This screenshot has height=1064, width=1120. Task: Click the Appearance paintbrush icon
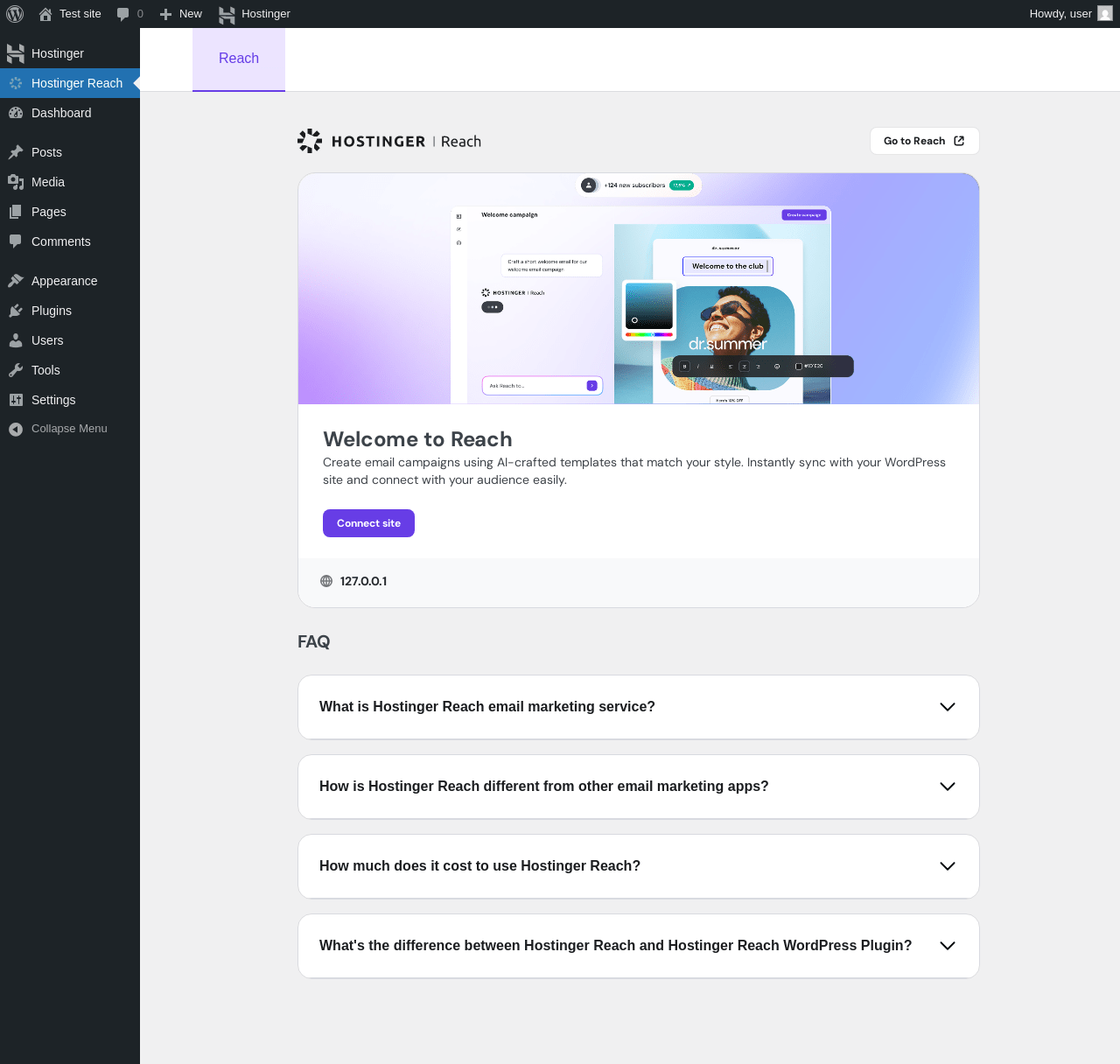coord(16,281)
